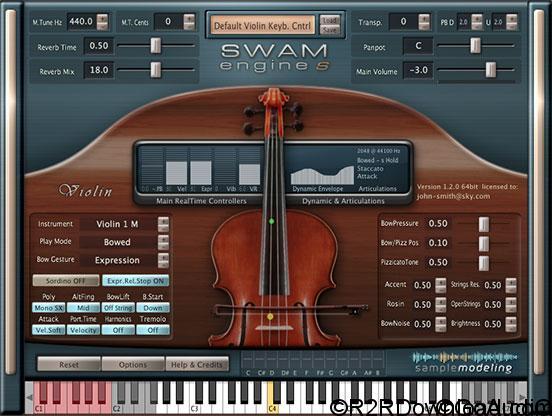Click the SWAM engine logo

[275, 58]
